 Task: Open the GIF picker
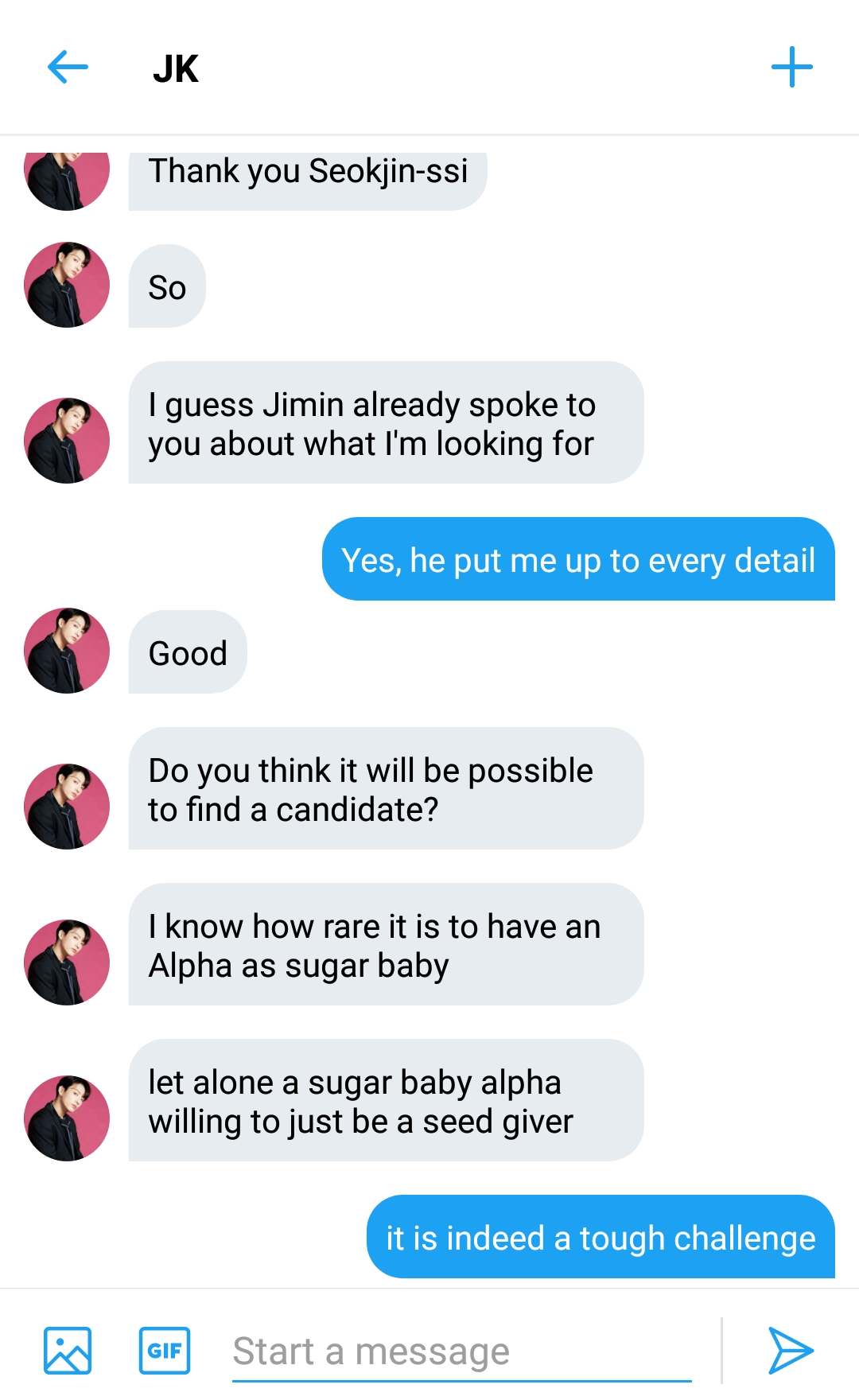165,1350
